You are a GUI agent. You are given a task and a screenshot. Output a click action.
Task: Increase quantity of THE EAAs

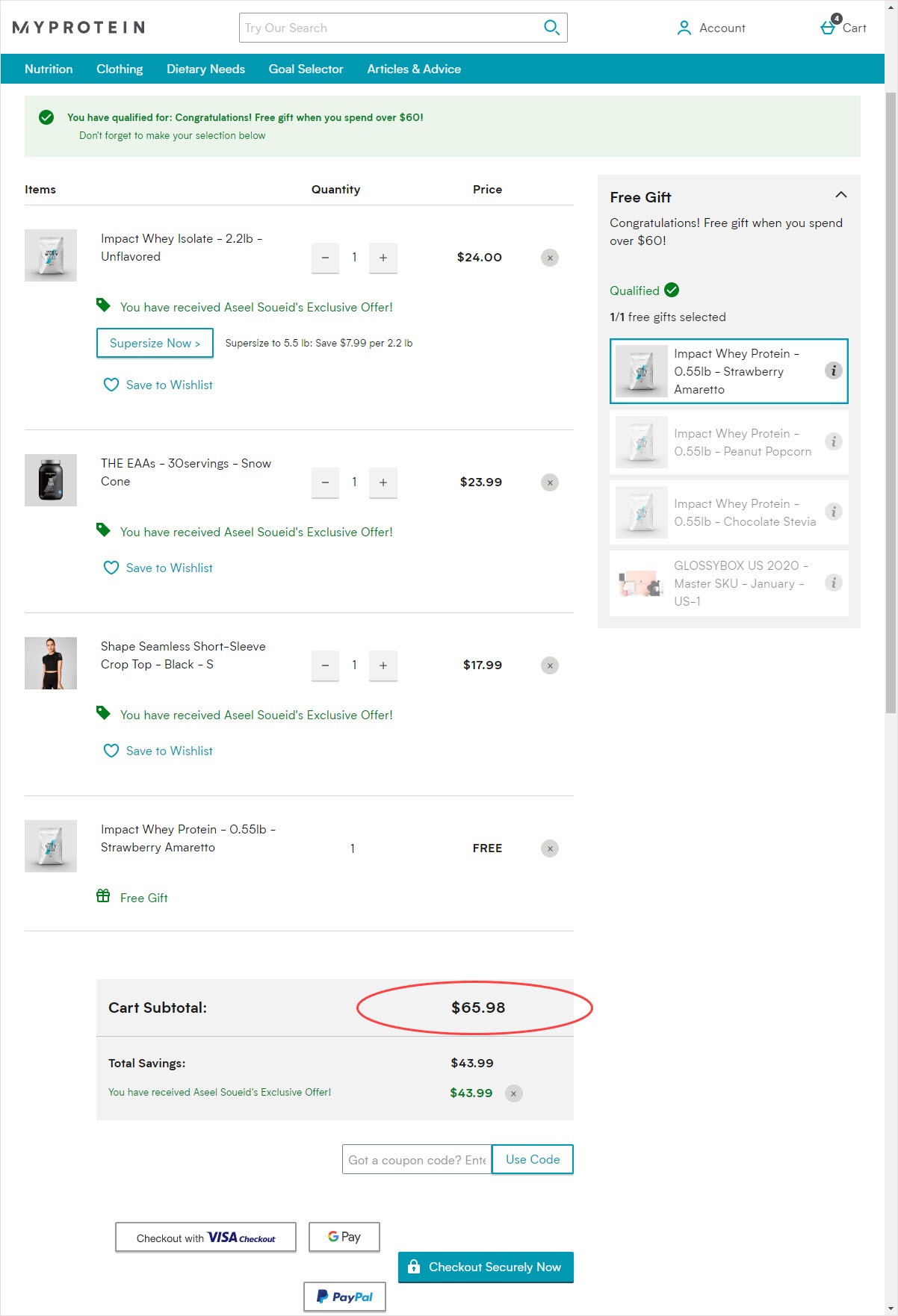pos(383,482)
